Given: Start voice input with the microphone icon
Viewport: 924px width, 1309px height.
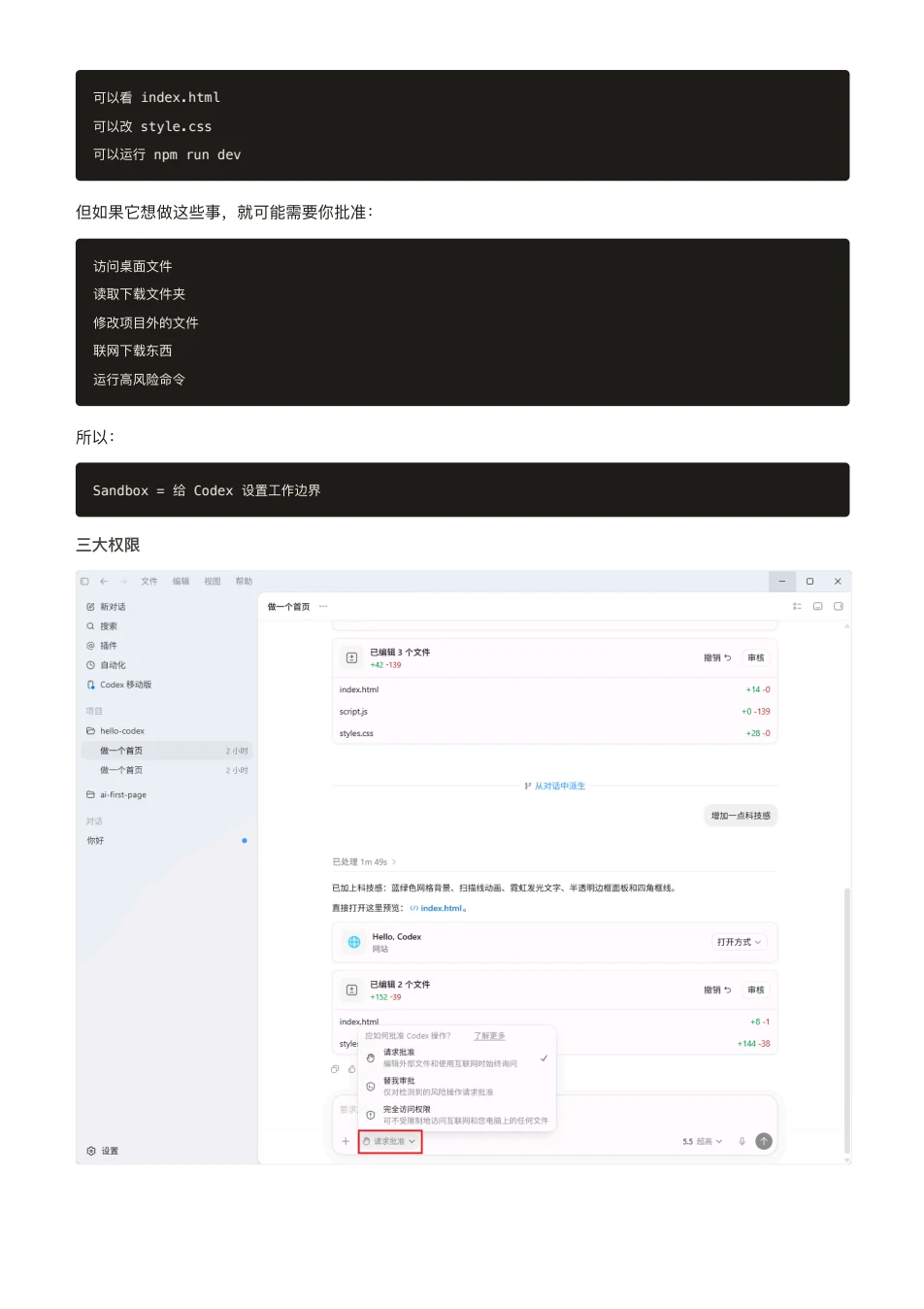Looking at the screenshot, I should point(742,1141).
